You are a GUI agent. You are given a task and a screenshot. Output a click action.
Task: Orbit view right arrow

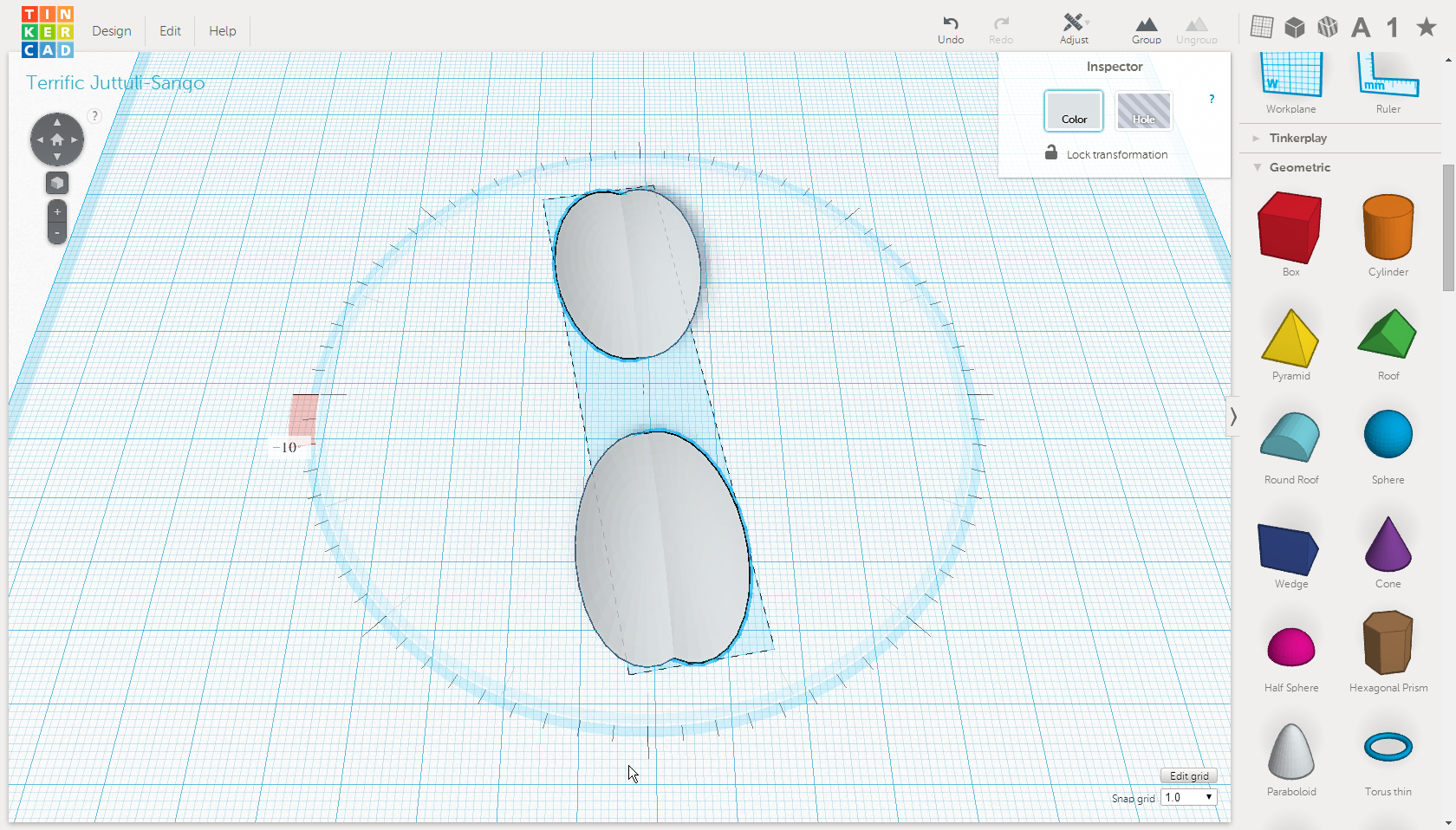pos(75,139)
